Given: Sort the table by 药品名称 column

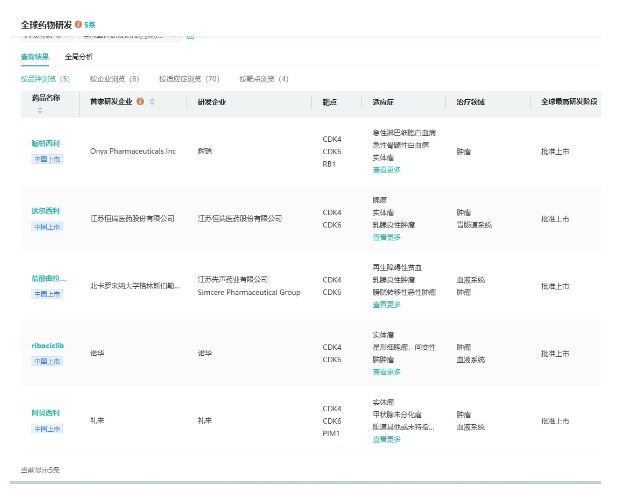Looking at the screenshot, I should click(41, 110).
